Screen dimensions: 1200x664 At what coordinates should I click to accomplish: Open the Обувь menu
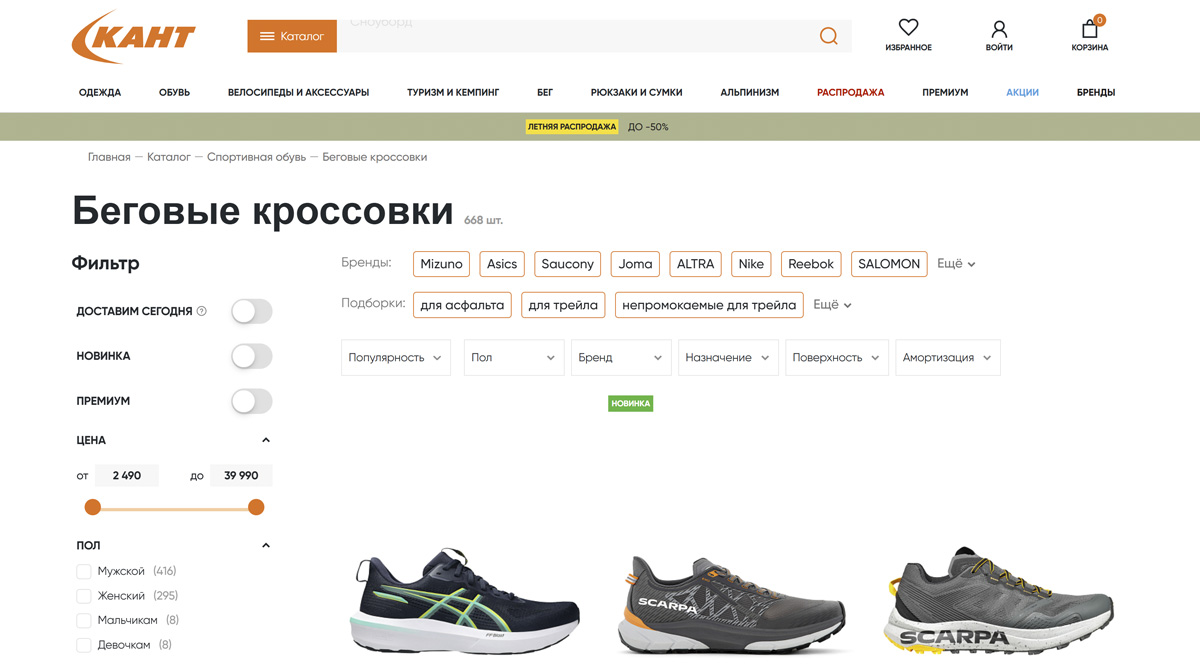click(x=174, y=92)
